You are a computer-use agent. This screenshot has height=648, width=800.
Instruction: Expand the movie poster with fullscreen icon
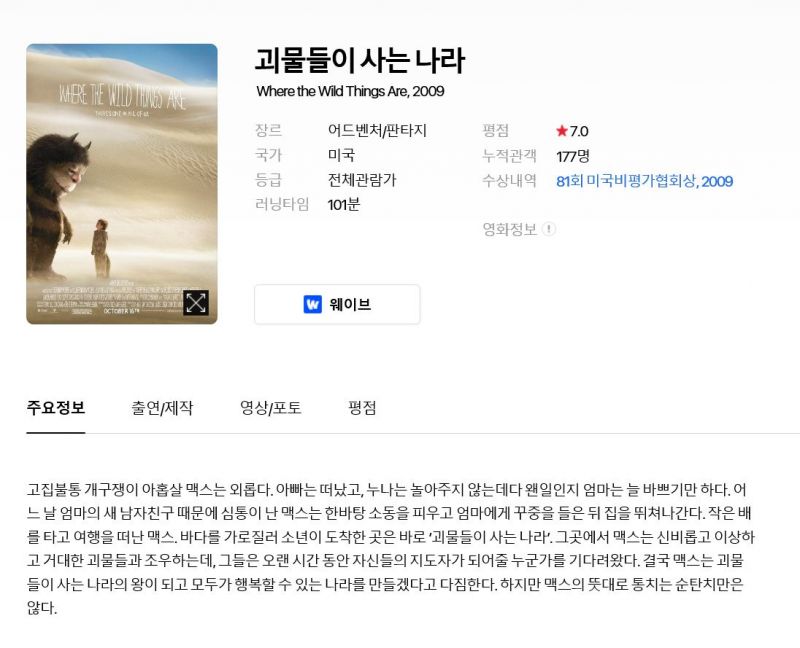pos(196,303)
